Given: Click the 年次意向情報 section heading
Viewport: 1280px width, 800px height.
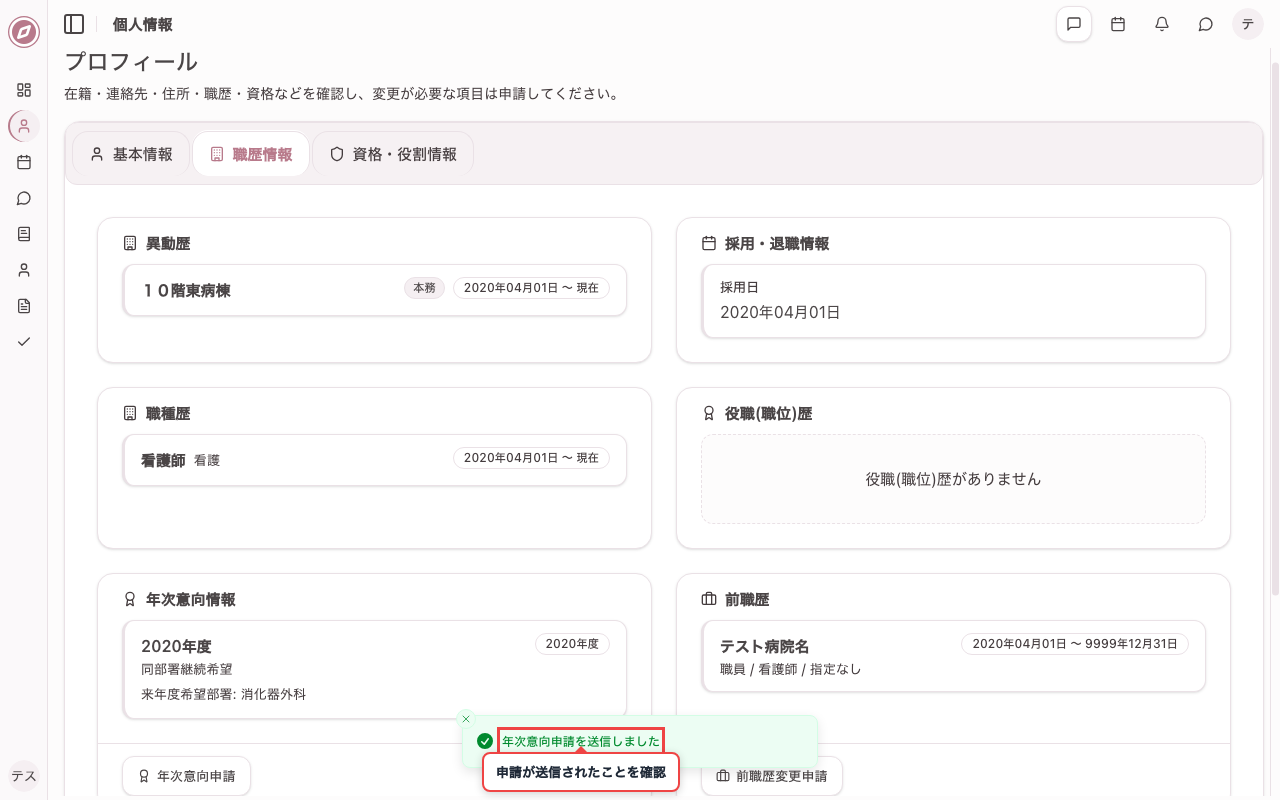Looking at the screenshot, I should pos(191,599).
